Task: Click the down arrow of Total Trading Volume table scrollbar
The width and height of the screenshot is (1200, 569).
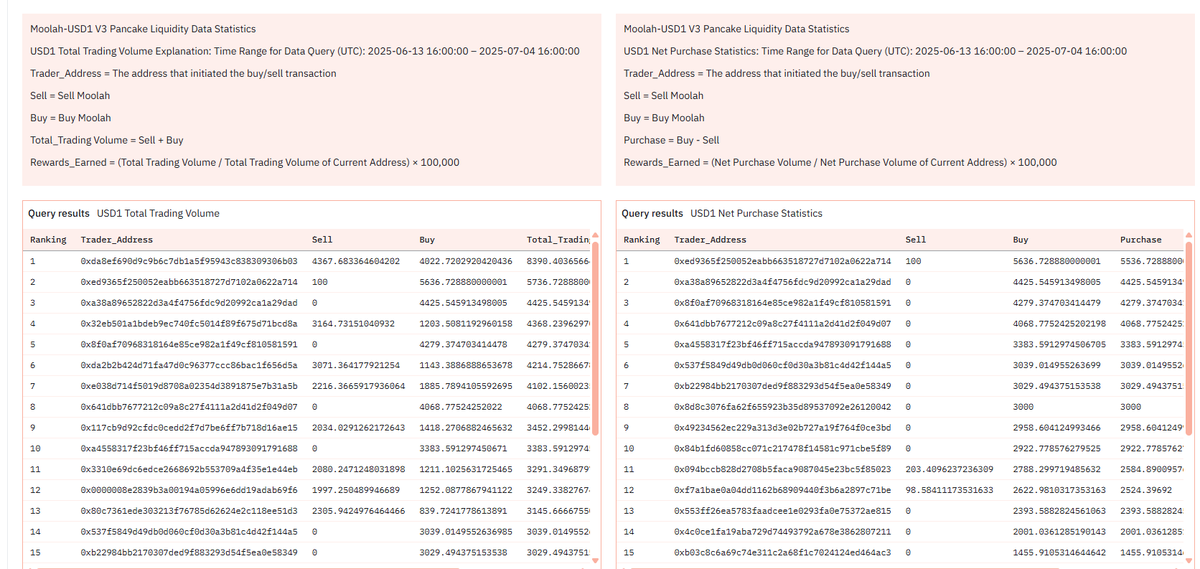Action: [x=597, y=561]
